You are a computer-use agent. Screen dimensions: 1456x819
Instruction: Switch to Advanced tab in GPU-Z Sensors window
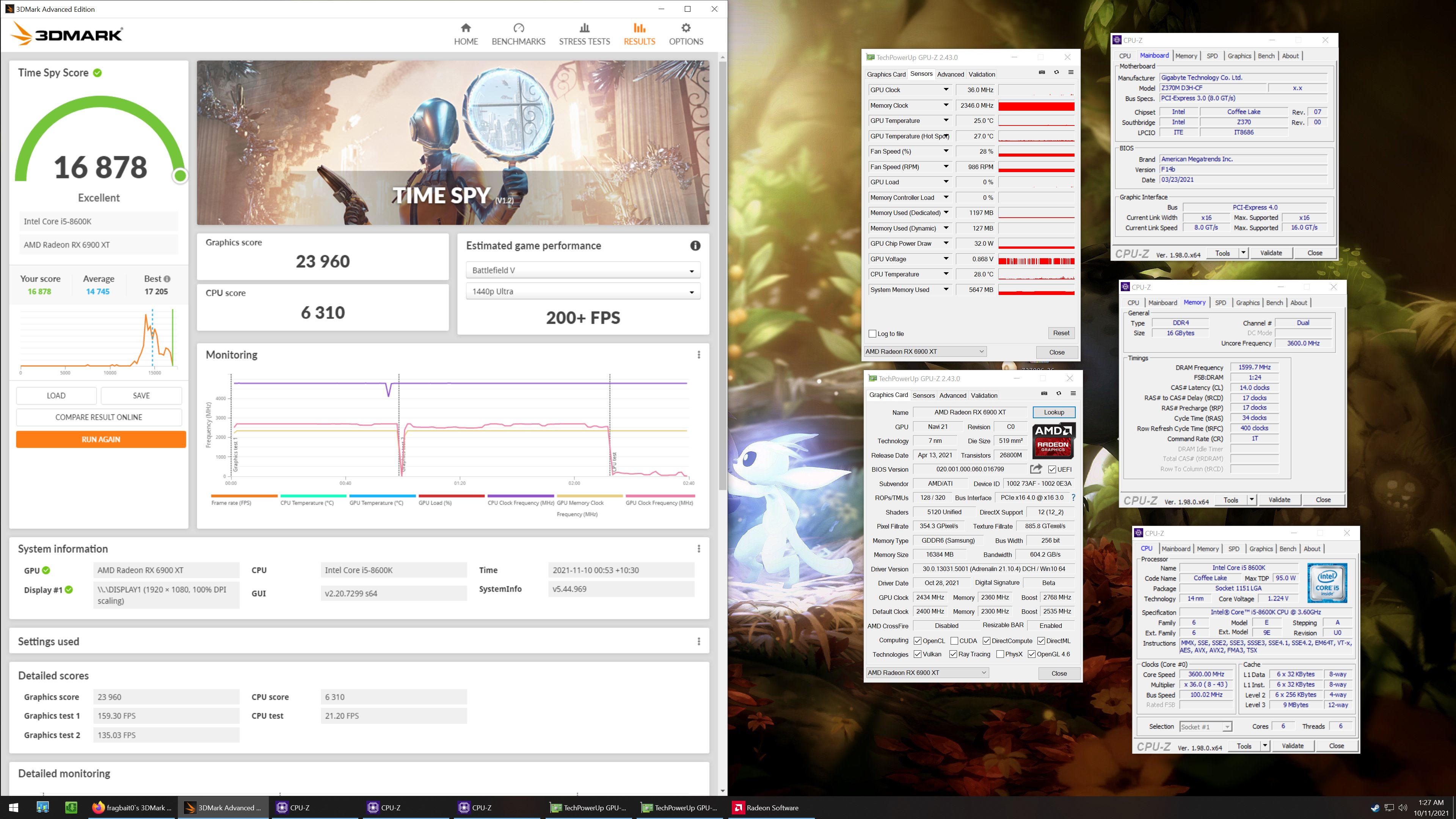pos(950,74)
